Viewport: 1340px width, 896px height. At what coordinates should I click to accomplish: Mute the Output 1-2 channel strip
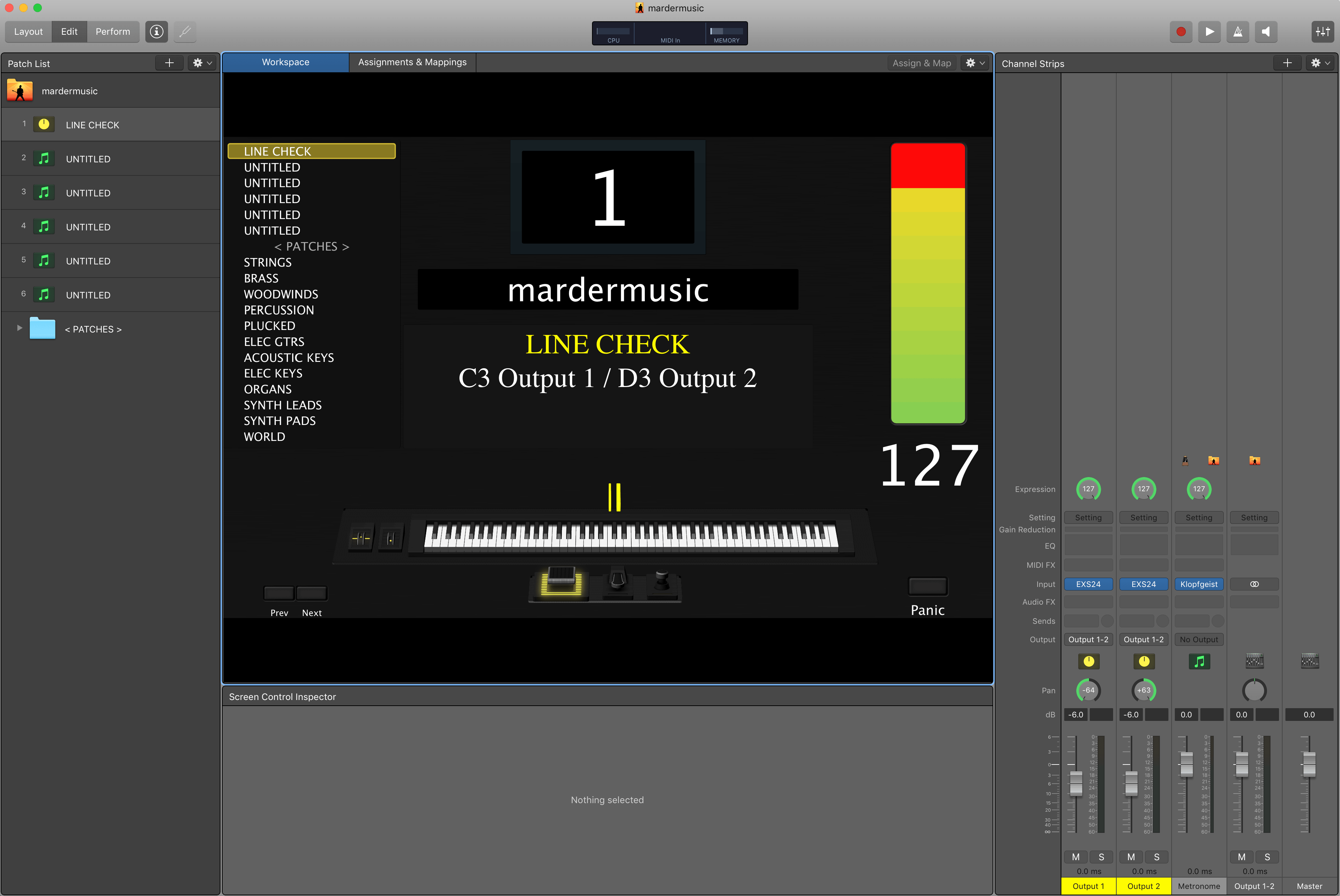1241,857
